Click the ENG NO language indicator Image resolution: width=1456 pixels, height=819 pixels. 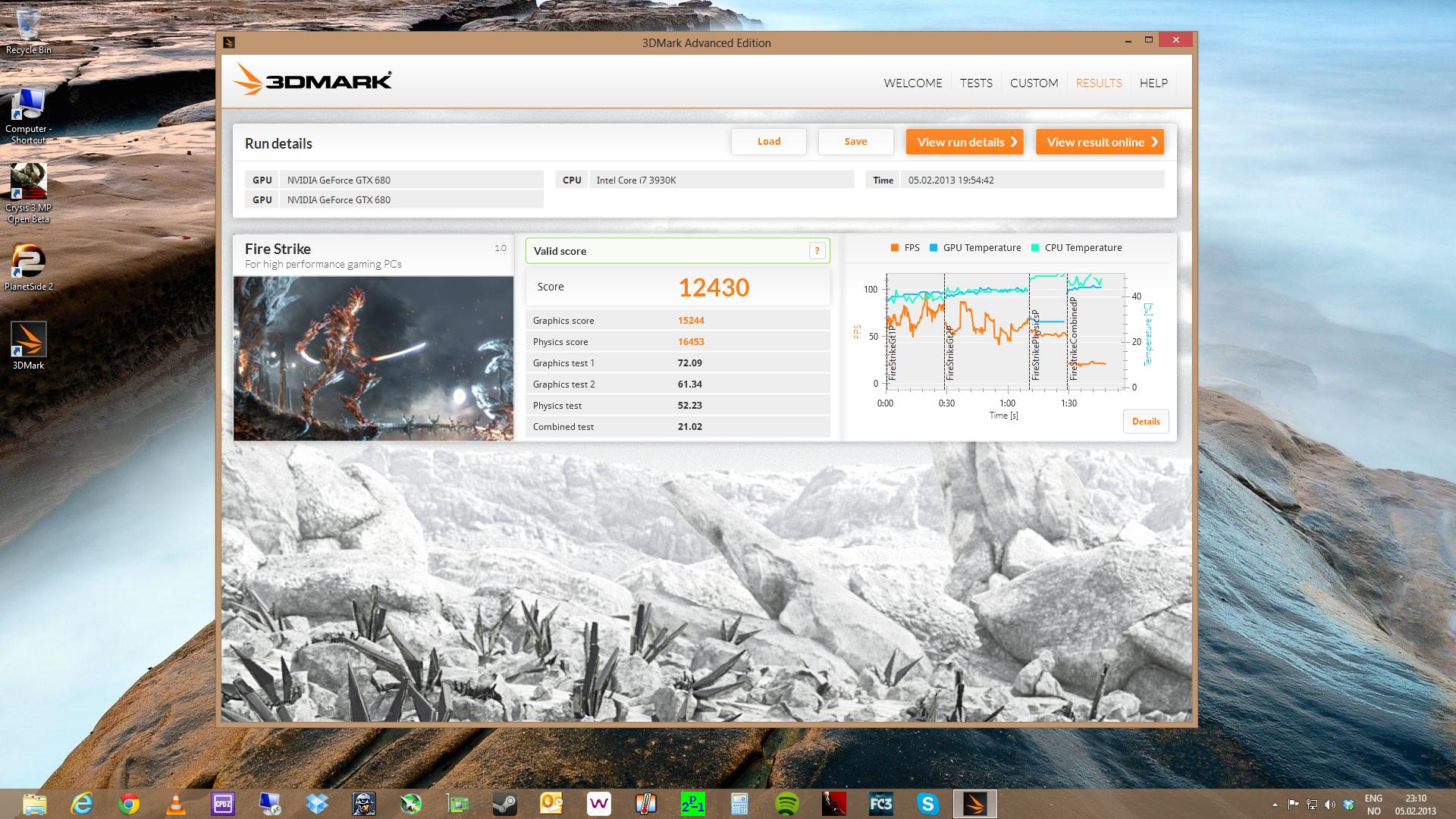coord(1373,805)
